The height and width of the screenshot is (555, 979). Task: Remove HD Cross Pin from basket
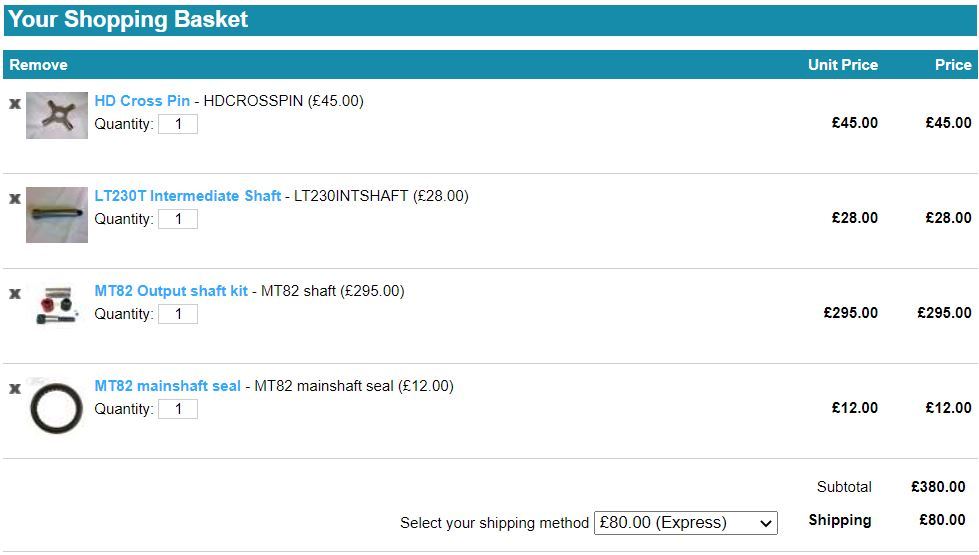click(x=15, y=104)
